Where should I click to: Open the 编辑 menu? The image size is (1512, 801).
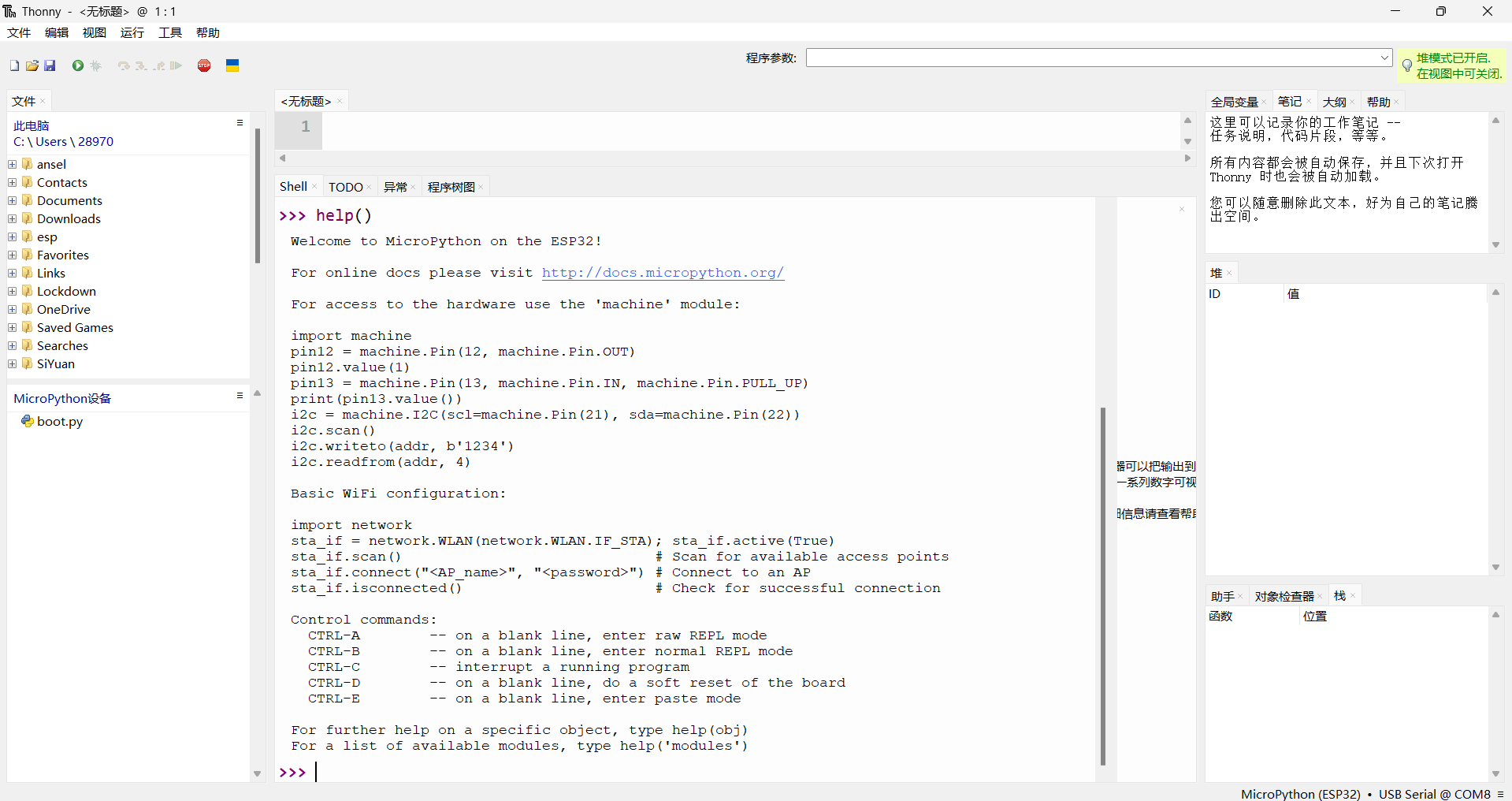[57, 32]
